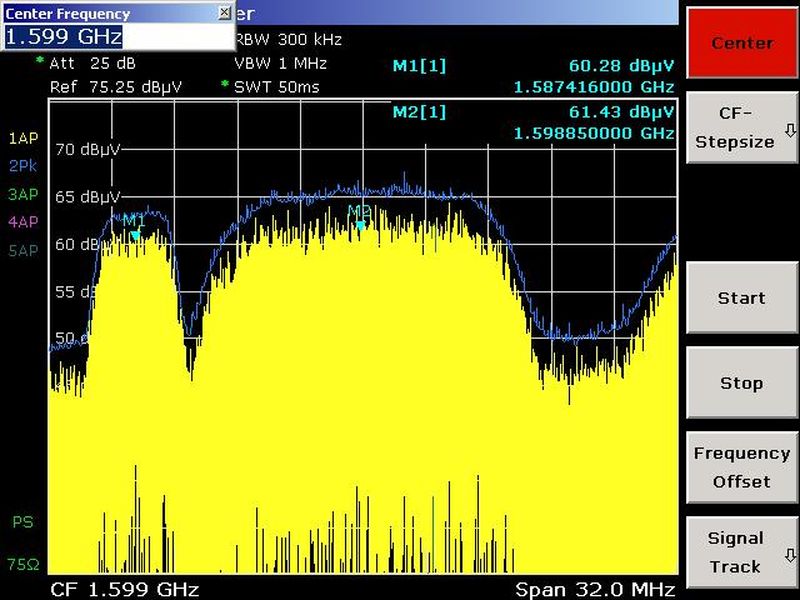800x600 pixels.
Task: Select marker M1 on the trace
Action: point(135,235)
